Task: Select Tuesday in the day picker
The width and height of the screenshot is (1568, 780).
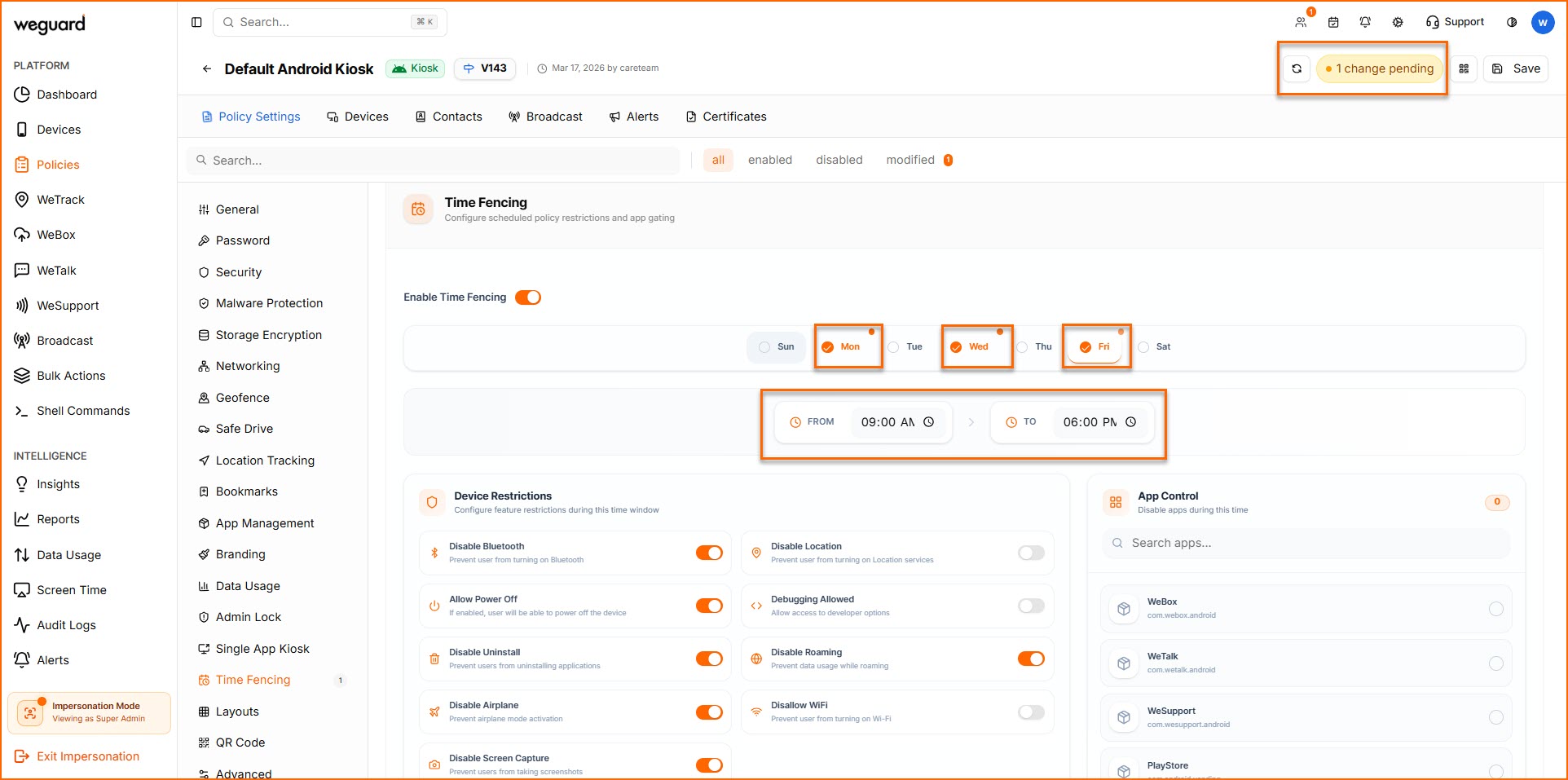Action: point(905,347)
